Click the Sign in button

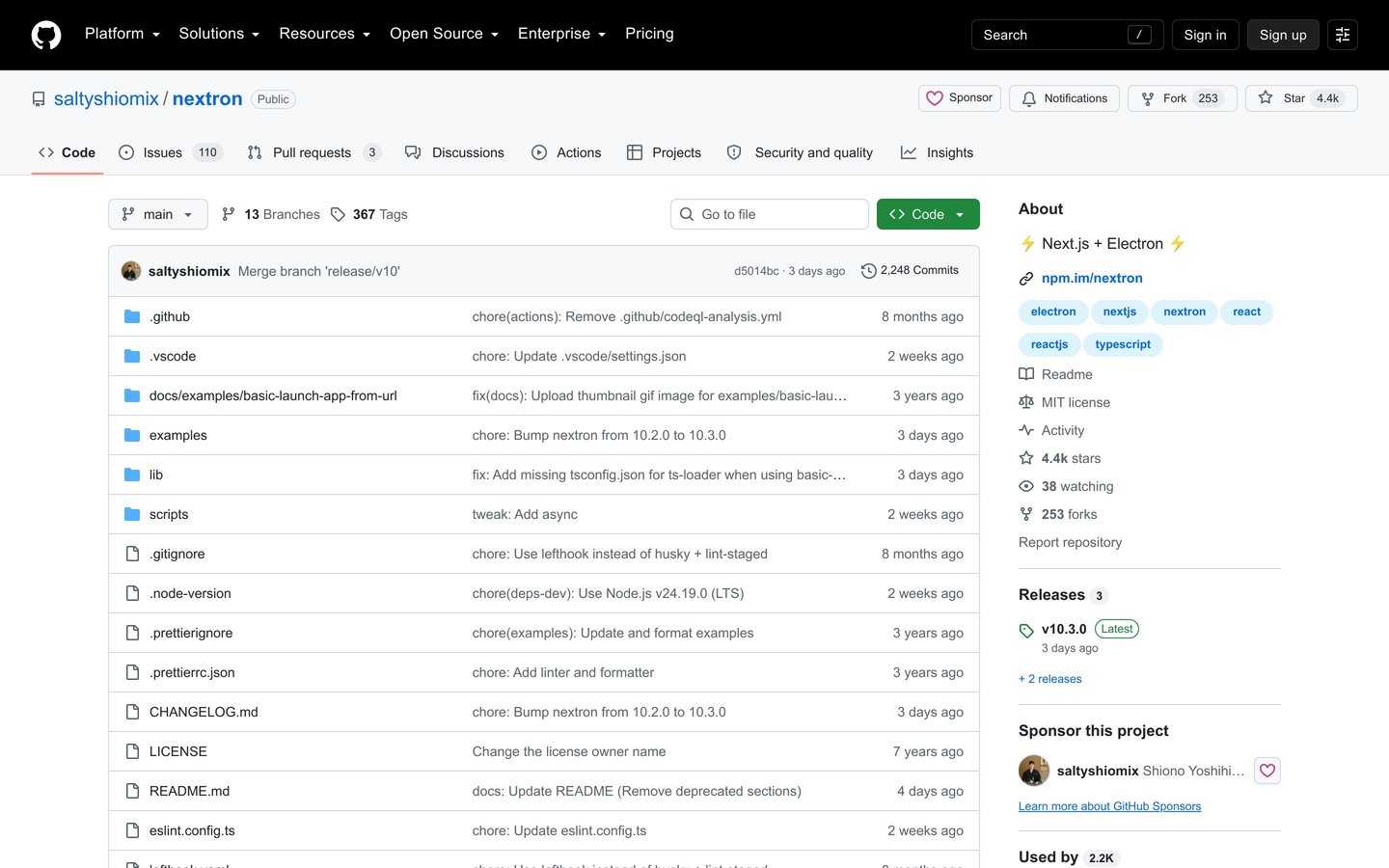click(1205, 35)
